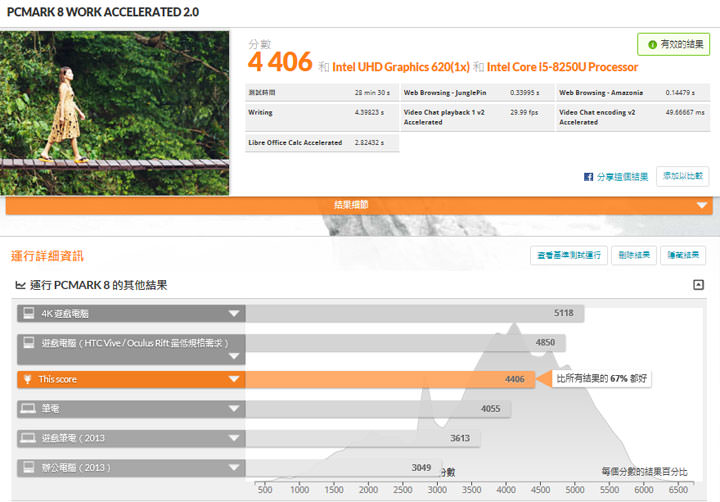Click the delete result button

coord(633,255)
